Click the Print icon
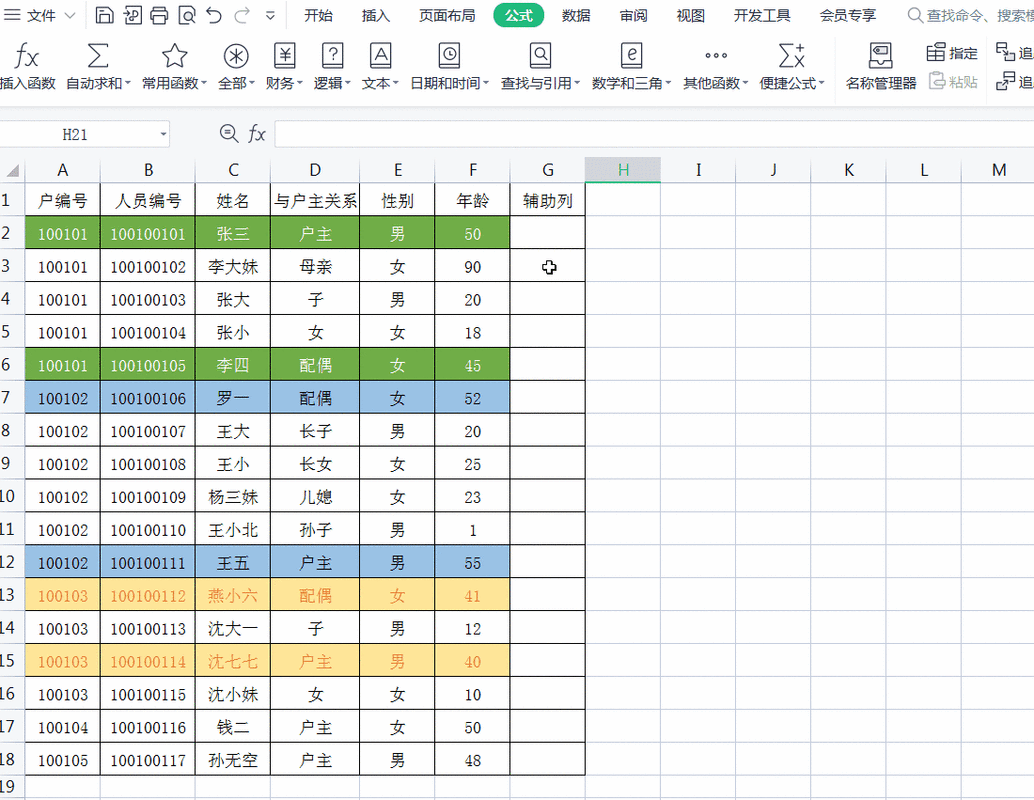Screen dimensions: 1034x800 158,15
